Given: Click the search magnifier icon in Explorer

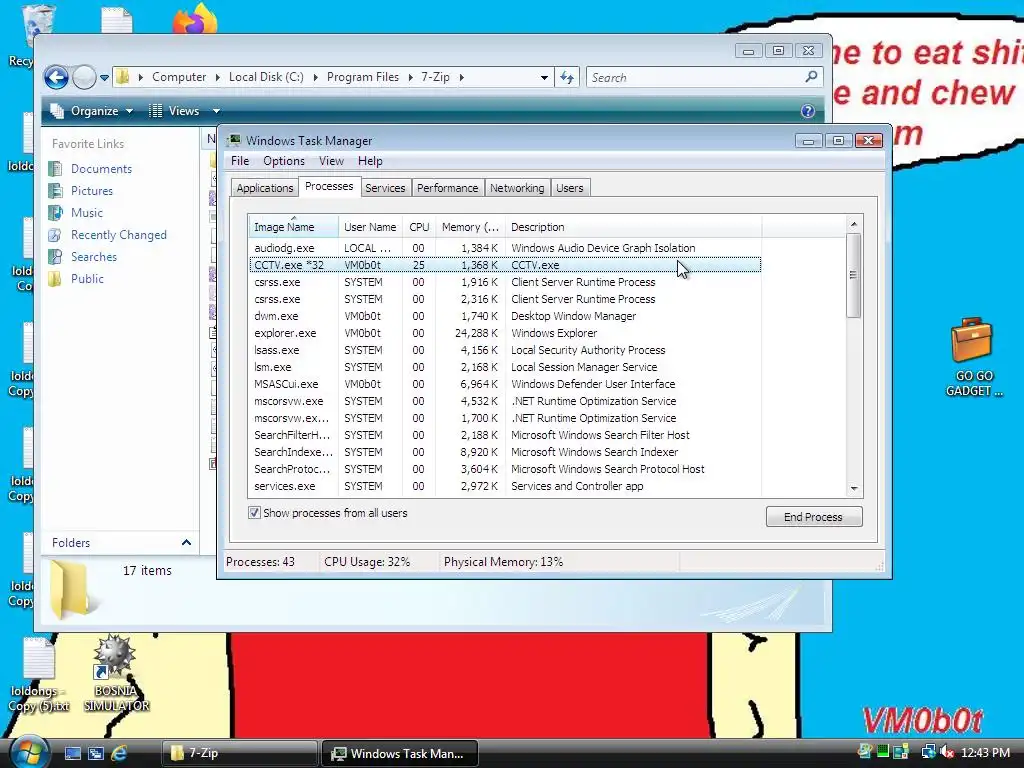Looking at the screenshot, I should [x=811, y=77].
